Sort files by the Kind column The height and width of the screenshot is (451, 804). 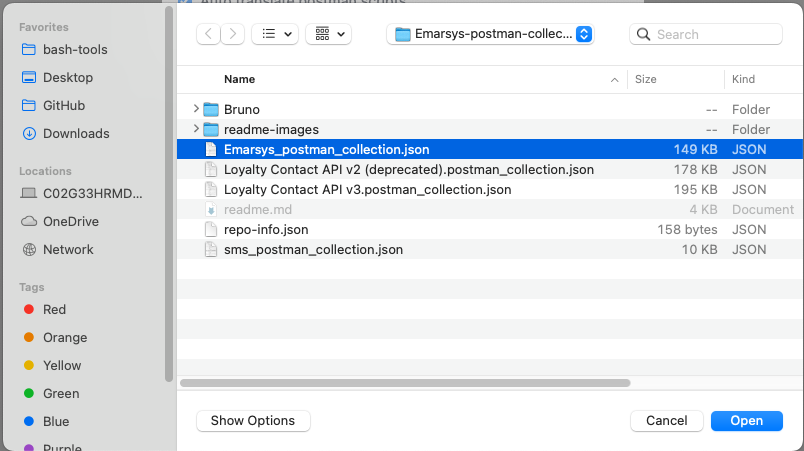743,79
